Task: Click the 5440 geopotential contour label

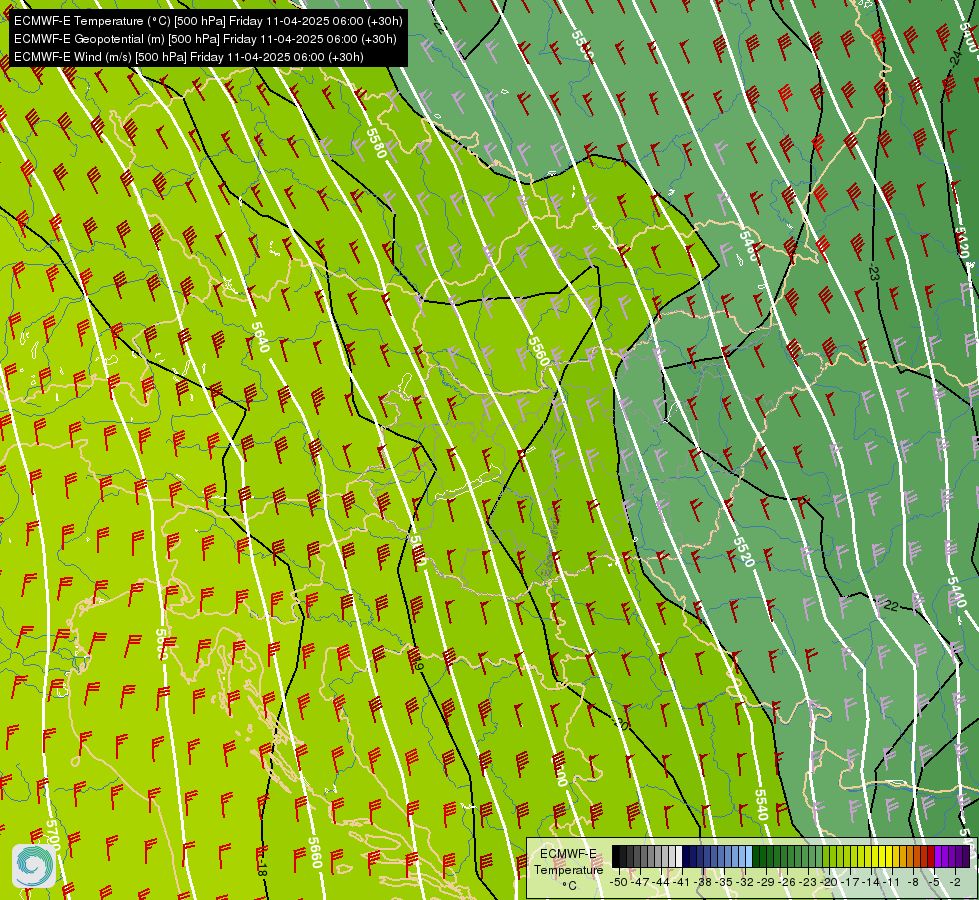Action: 957,592
